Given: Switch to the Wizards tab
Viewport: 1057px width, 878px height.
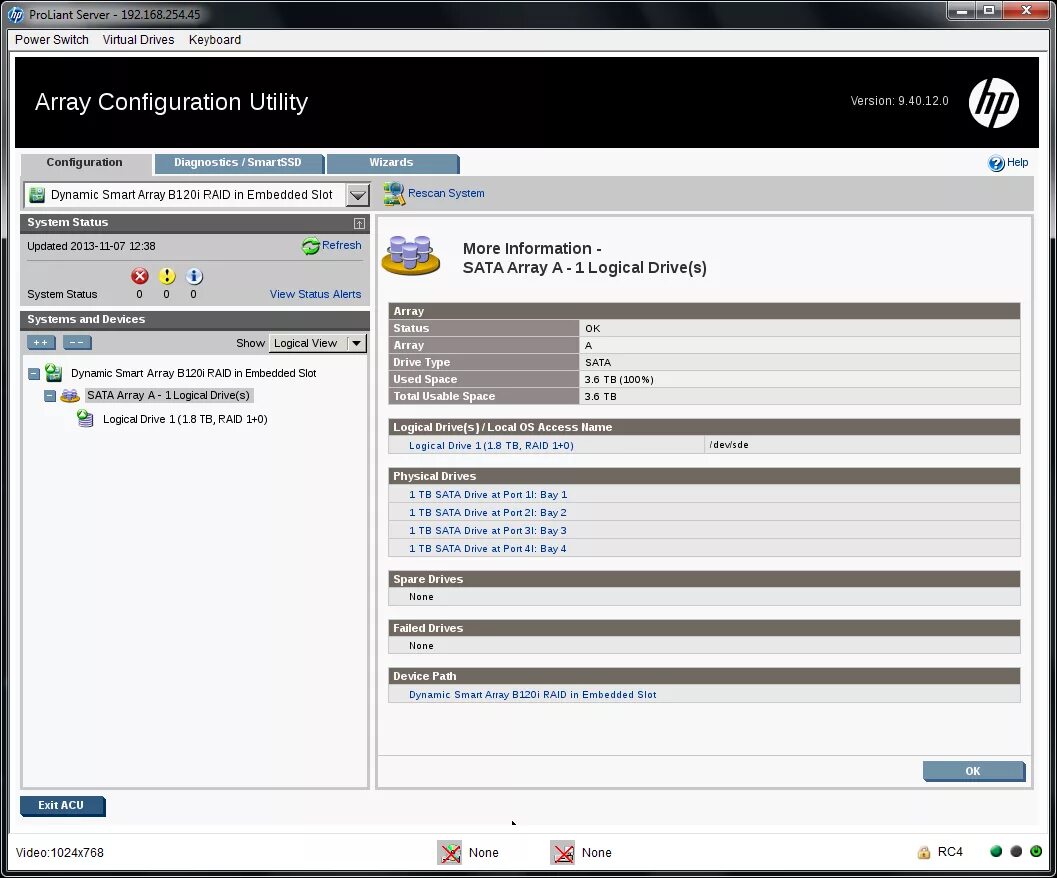Looking at the screenshot, I should 391,163.
